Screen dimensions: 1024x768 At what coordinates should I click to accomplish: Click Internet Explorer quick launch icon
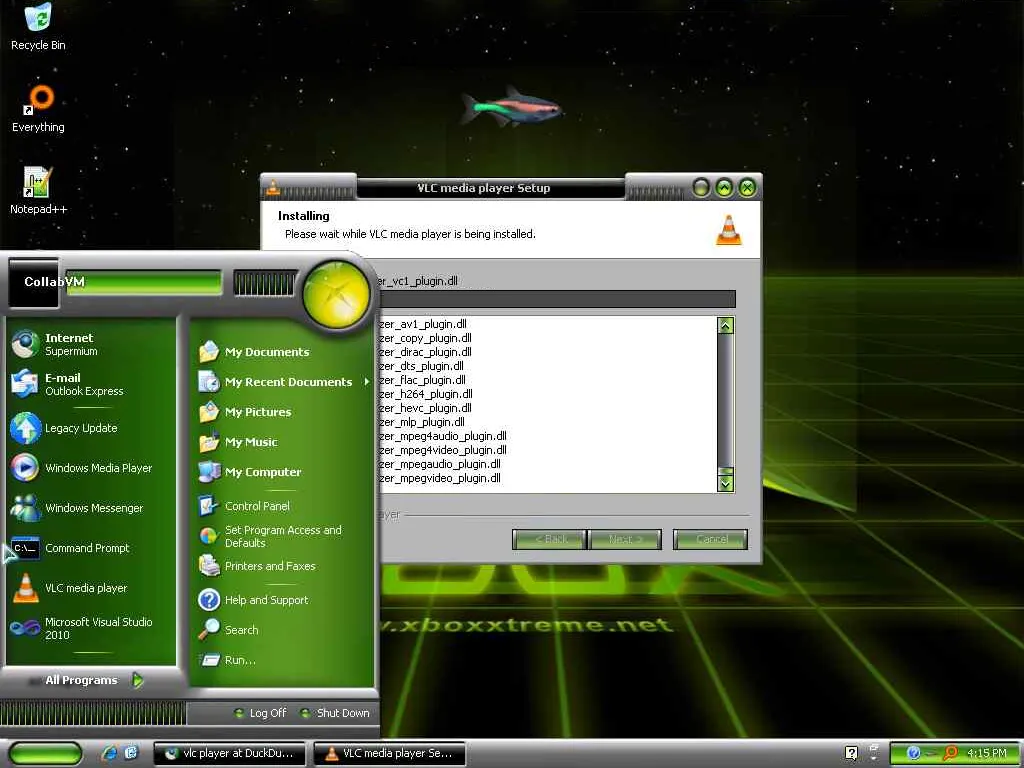[109, 753]
